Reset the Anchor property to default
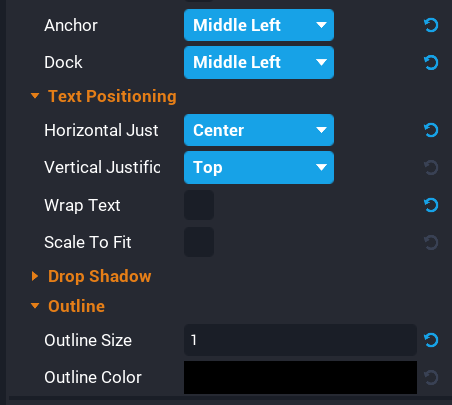This screenshot has height=405, width=452. pyautogui.click(x=431, y=25)
